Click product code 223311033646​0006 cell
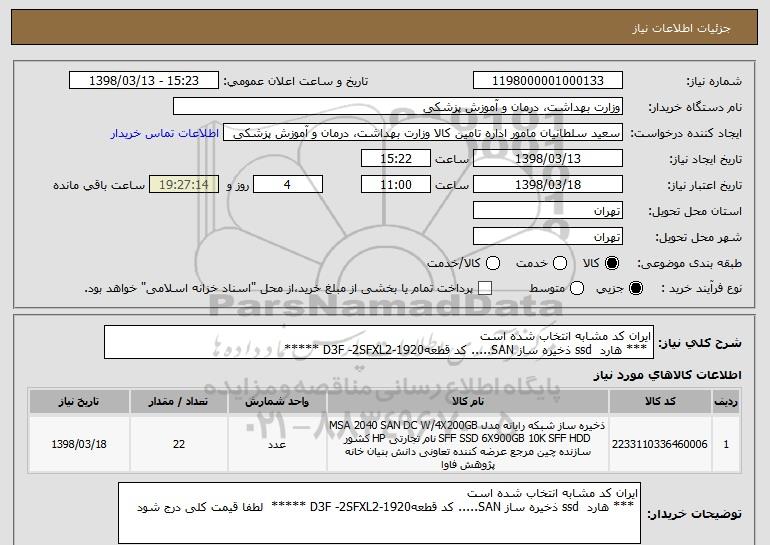 (660, 444)
